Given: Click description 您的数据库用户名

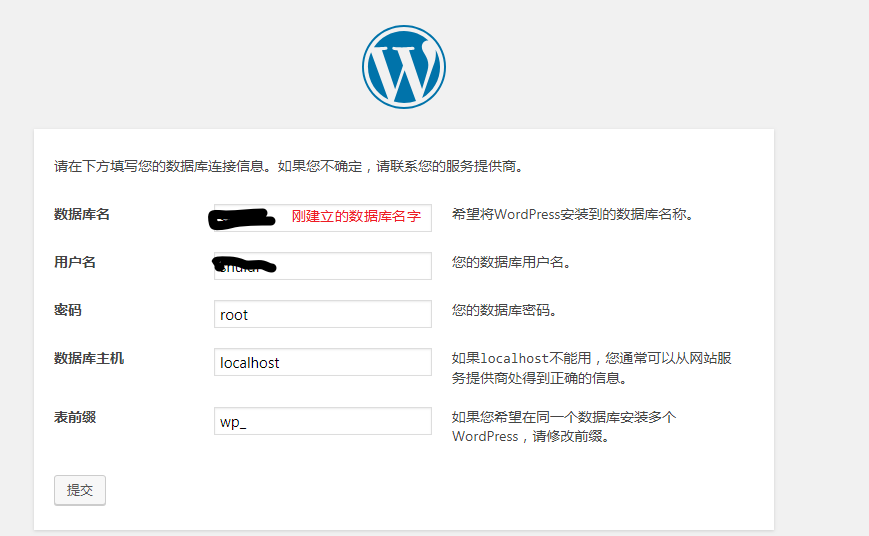Looking at the screenshot, I should pyautogui.click(x=511, y=262).
